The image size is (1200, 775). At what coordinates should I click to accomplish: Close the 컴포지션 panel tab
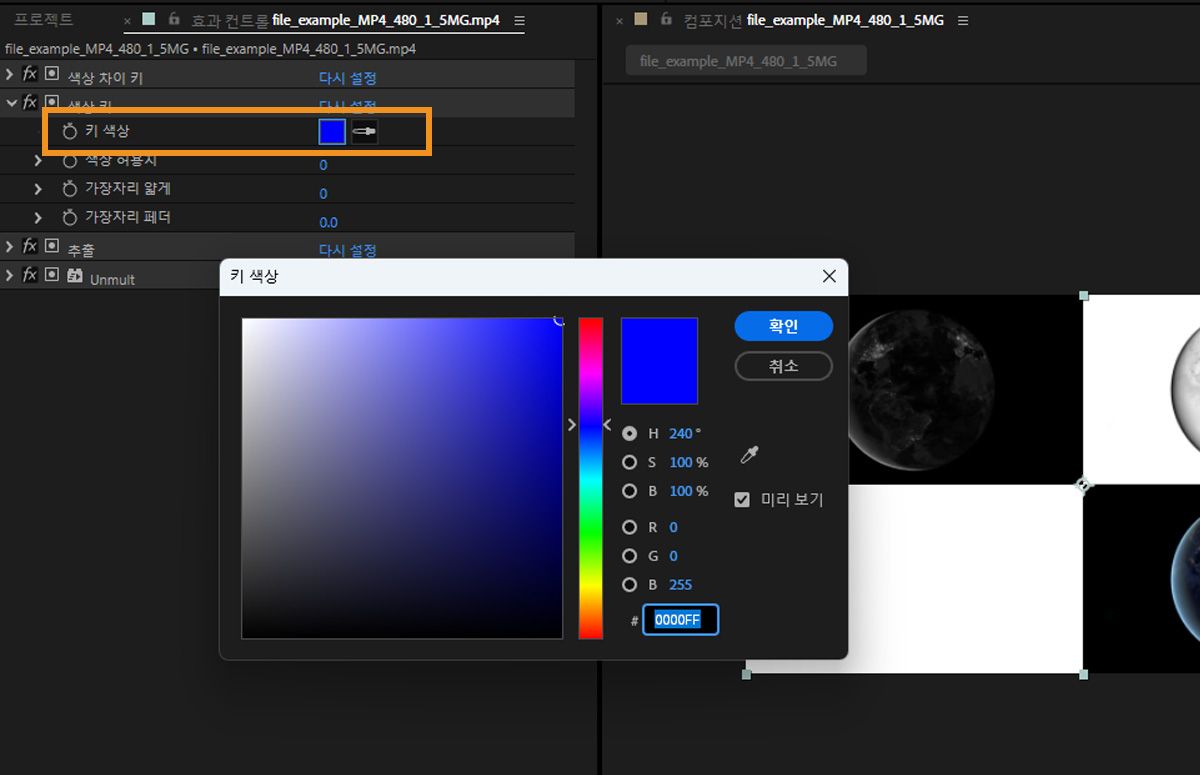pos(619,21)
